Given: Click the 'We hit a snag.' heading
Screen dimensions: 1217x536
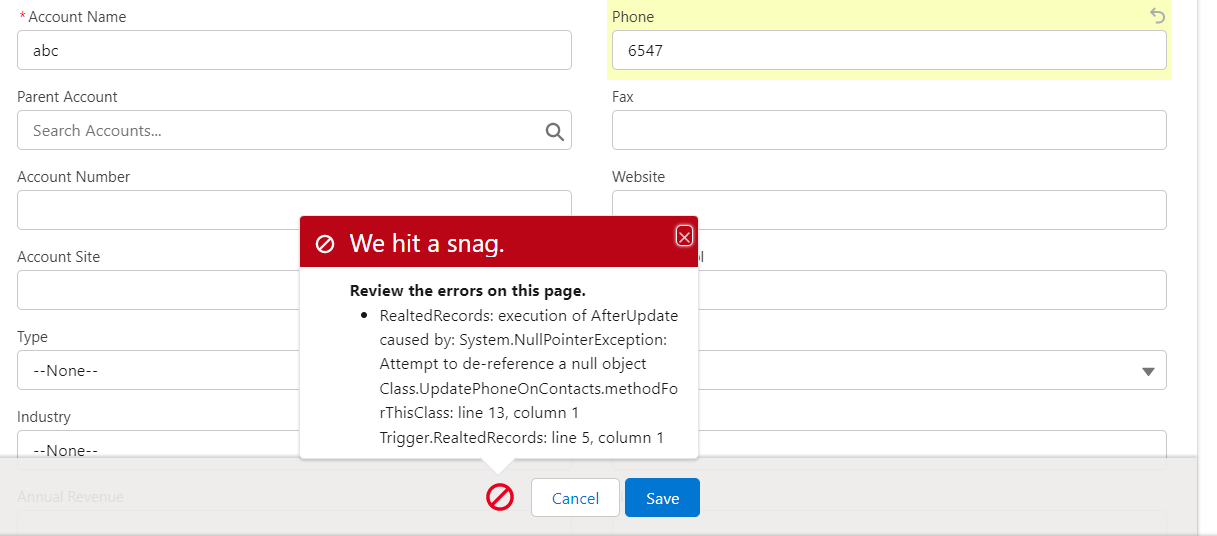Looking at the screenshot, I should pos(426,244).
